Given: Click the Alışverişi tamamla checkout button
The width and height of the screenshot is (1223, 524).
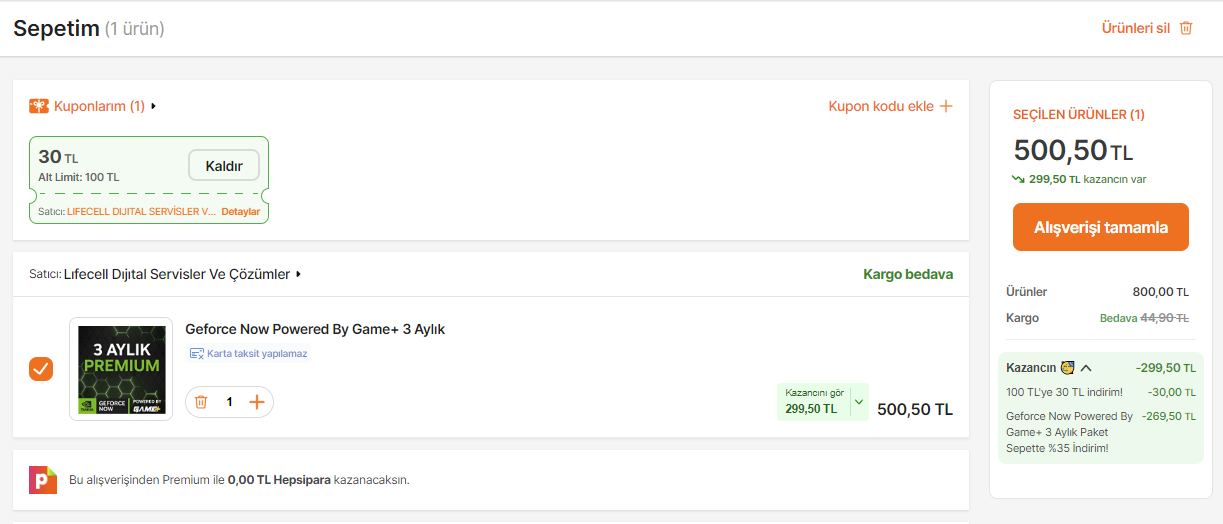Looking at the screenshot, I should click(x=1100, y=227).
